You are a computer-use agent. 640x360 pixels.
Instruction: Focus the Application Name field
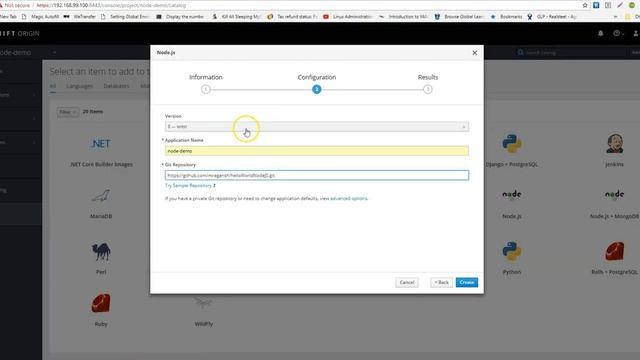coord(317,151)
